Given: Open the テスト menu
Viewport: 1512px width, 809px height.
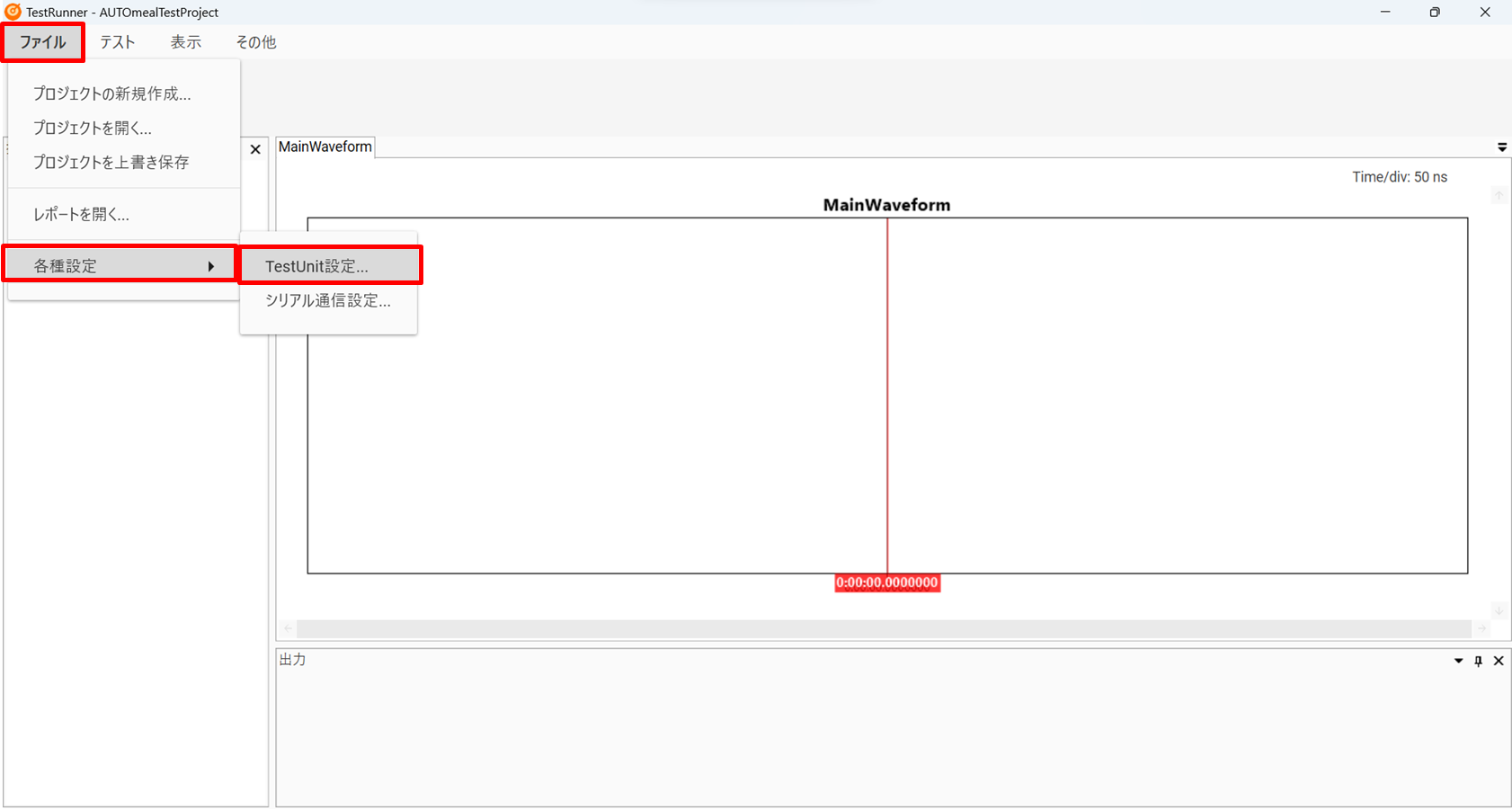Looking at the screenshot, I should [117, 42].
